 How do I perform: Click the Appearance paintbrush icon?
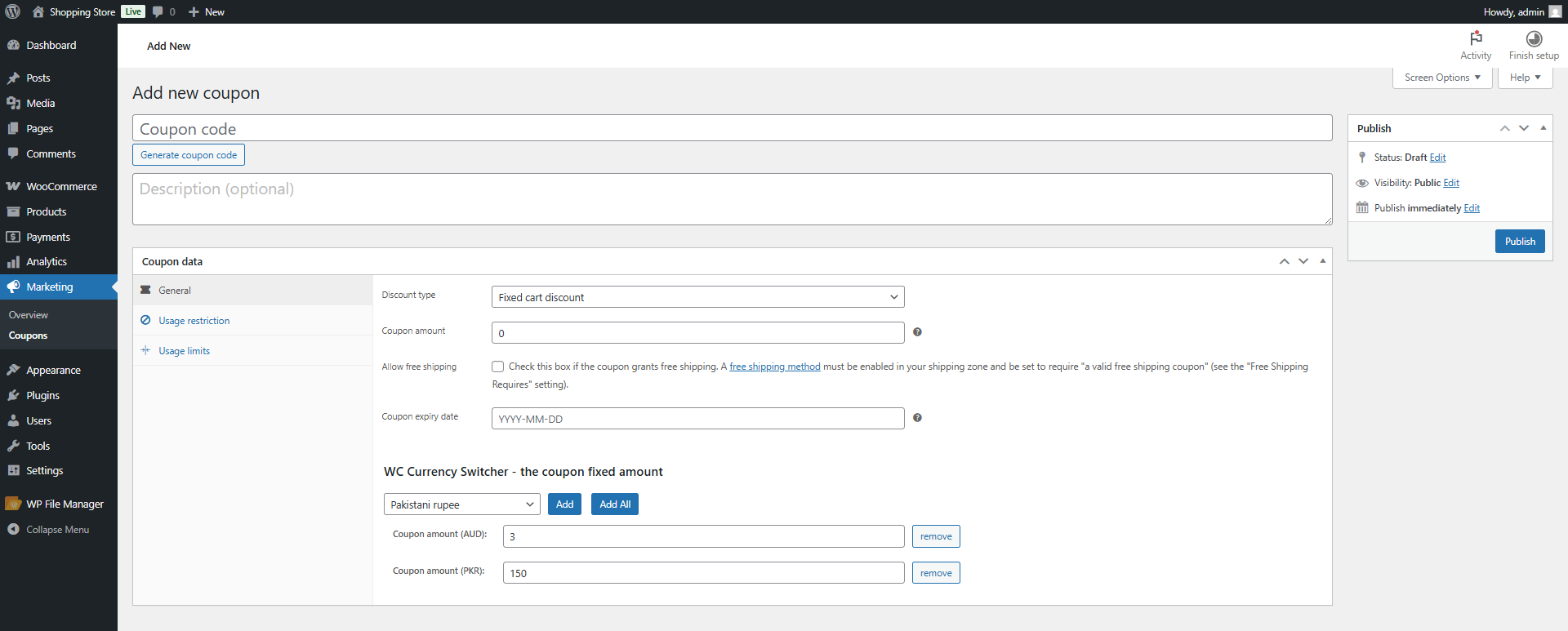(13, 370)
